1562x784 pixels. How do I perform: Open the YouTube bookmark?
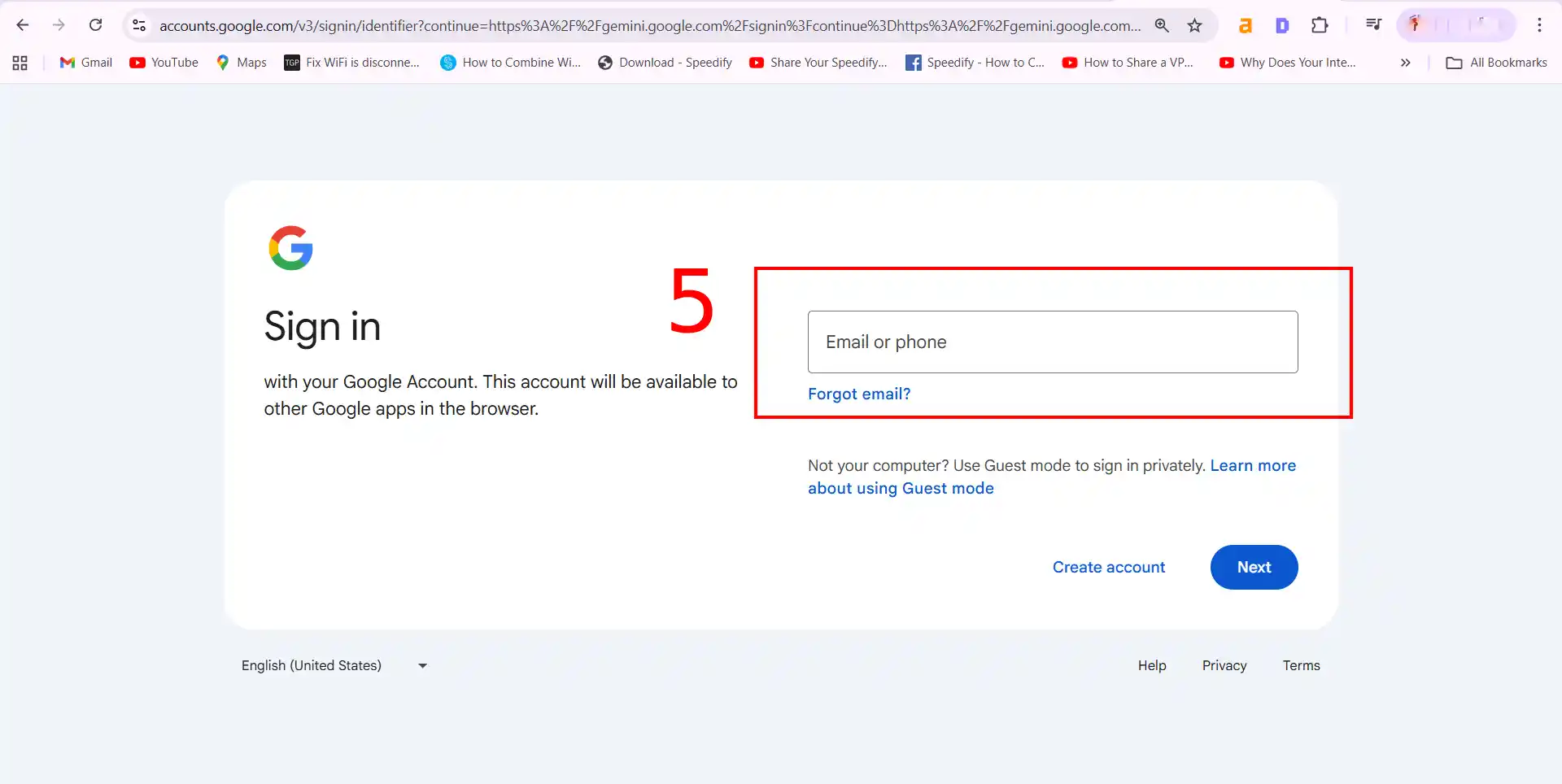tap(164, 63)
